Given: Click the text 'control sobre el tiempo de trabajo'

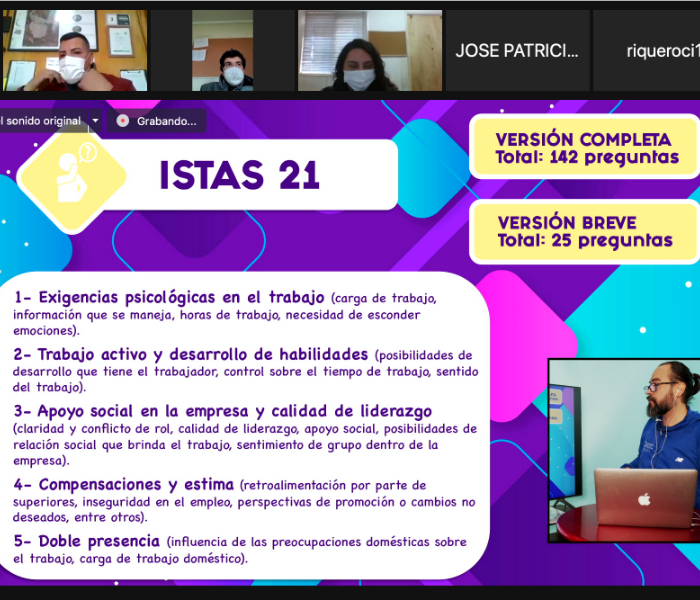Looking at the screenshot, I should point(326,372).
